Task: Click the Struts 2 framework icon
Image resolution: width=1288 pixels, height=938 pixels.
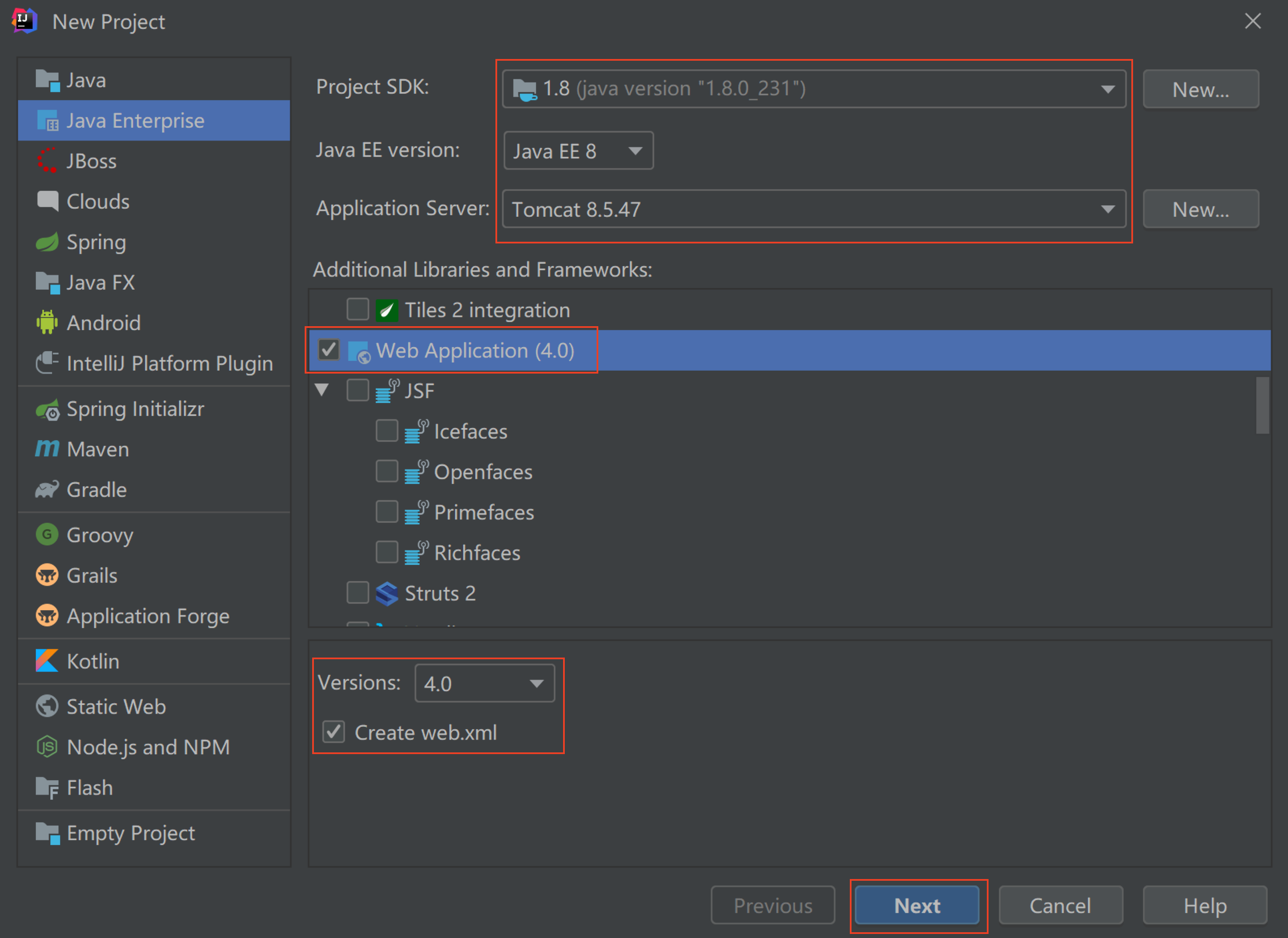Action: click(387, 593)
